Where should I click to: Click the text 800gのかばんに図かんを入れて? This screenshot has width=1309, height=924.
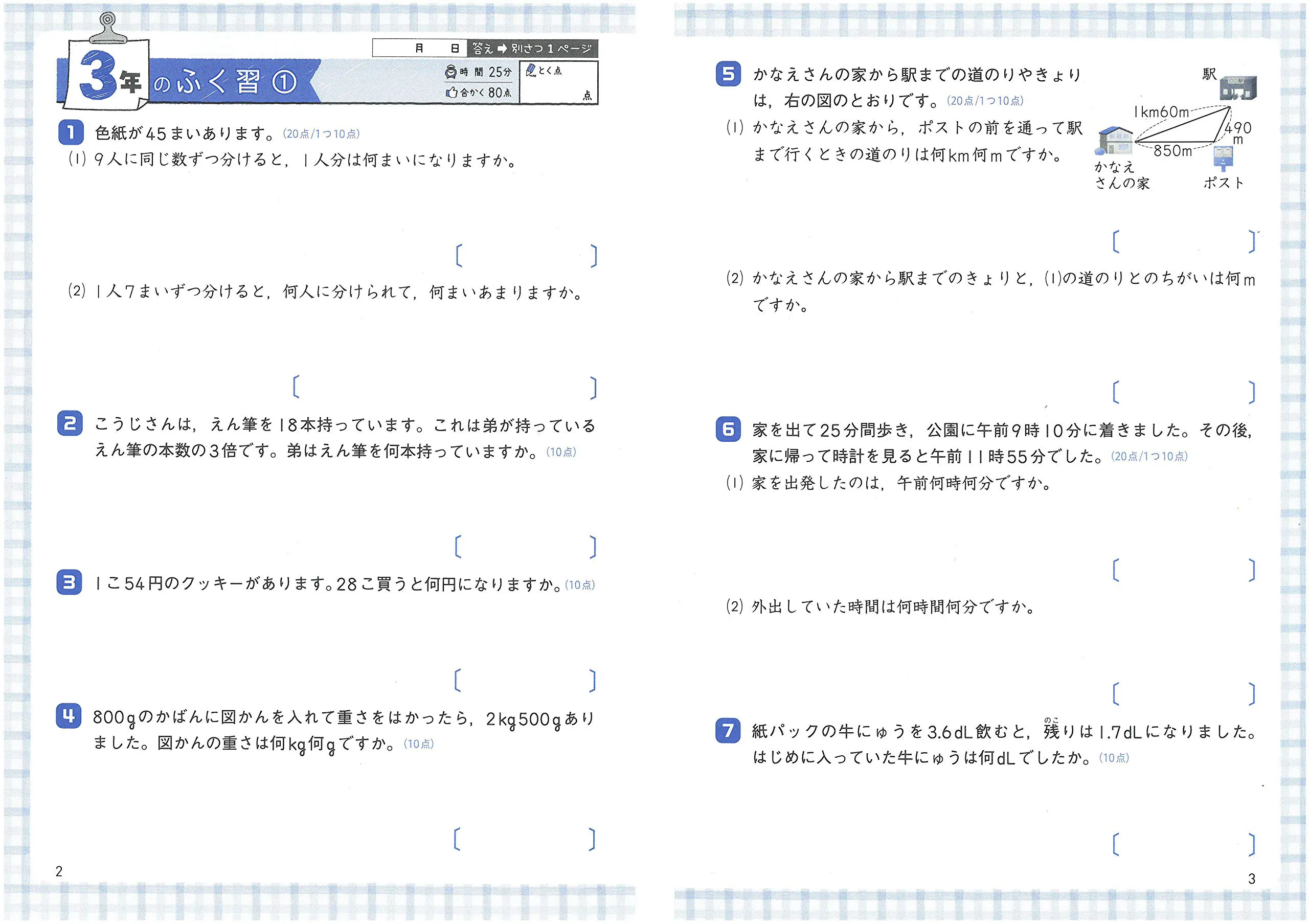pos(284,717)
